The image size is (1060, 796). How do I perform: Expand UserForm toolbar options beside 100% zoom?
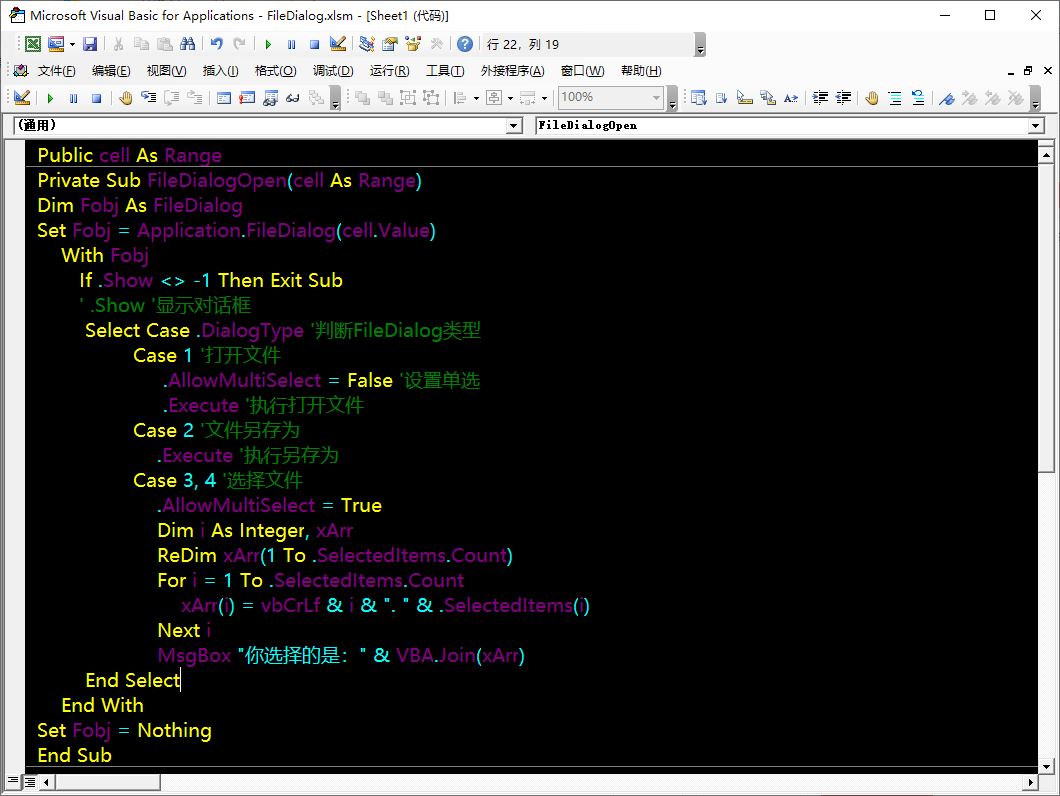(x=672, y=98)
